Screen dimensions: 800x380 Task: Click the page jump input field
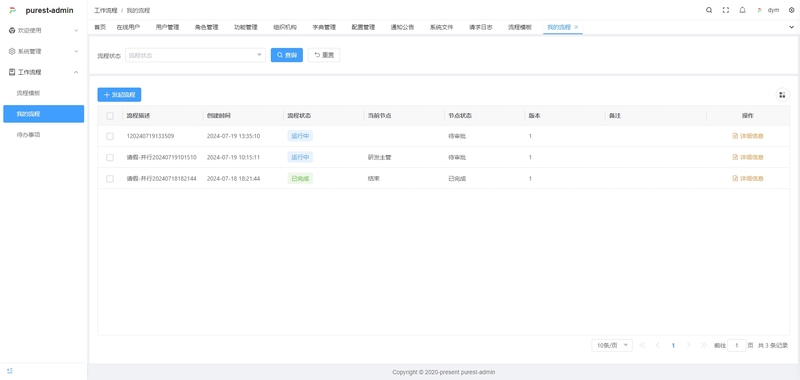pyautogui.click(x=737, y=345)
